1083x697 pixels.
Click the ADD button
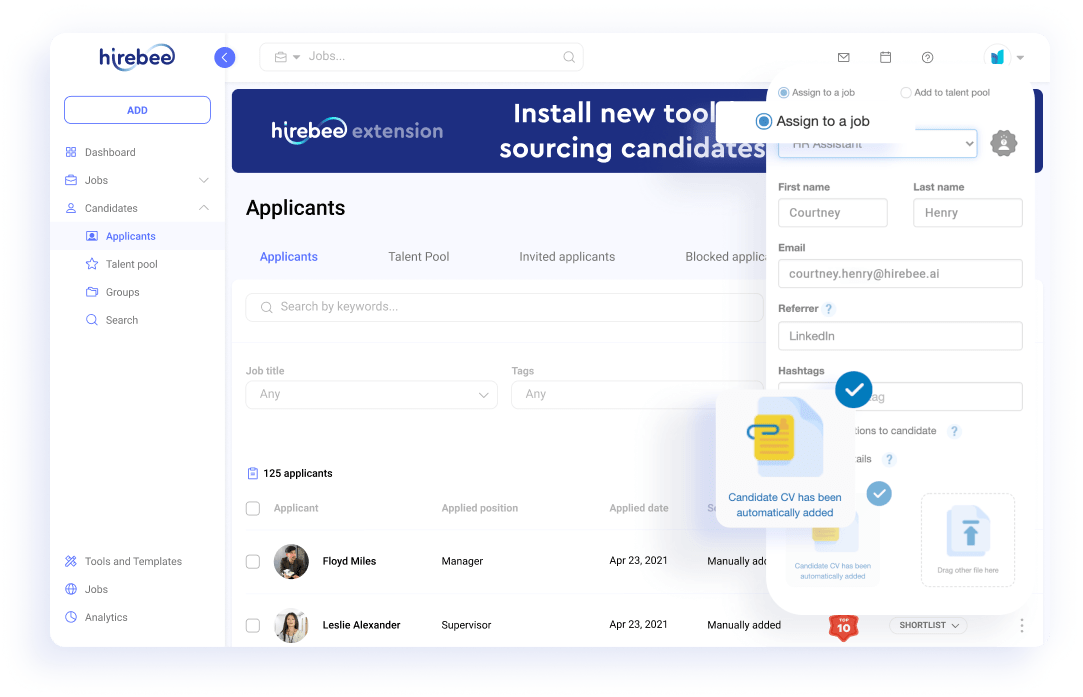137,110
